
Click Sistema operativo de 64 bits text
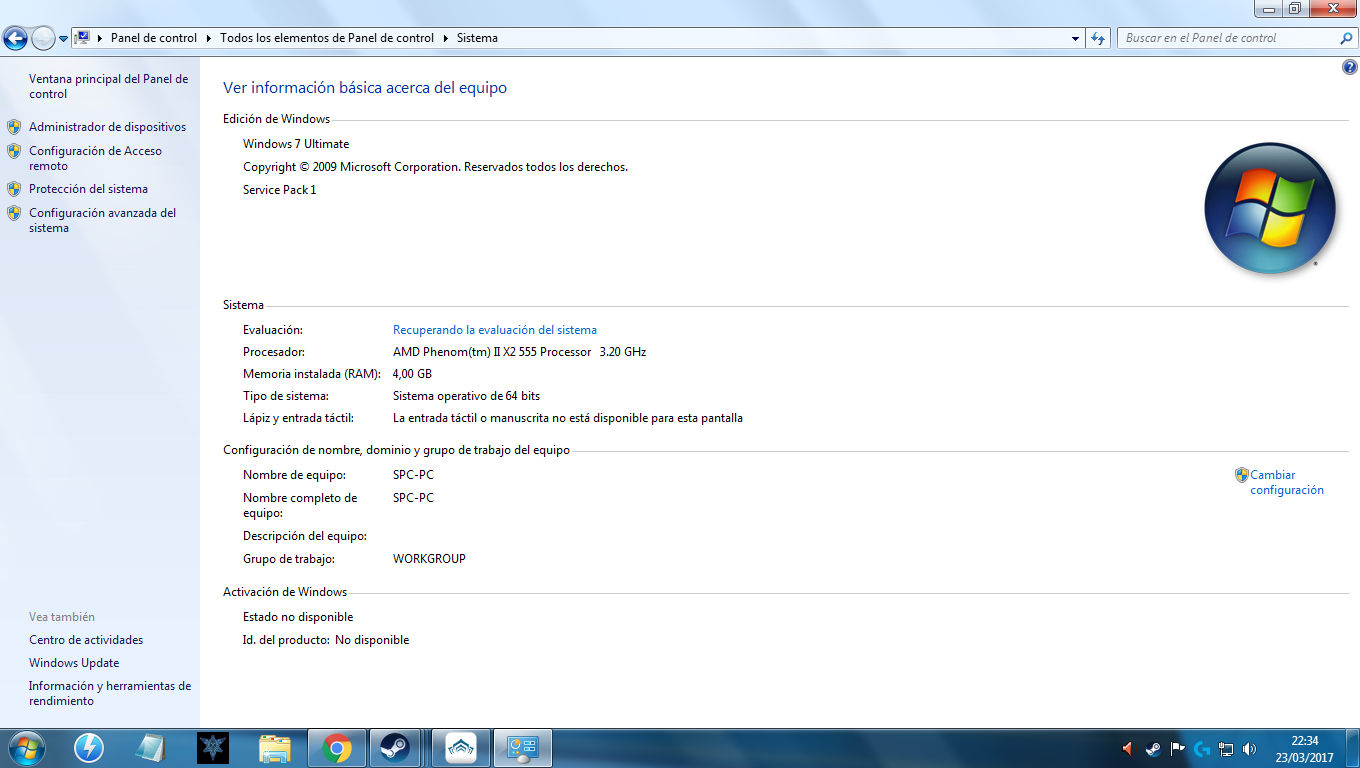pyautogui.click(x=466, y=396)
